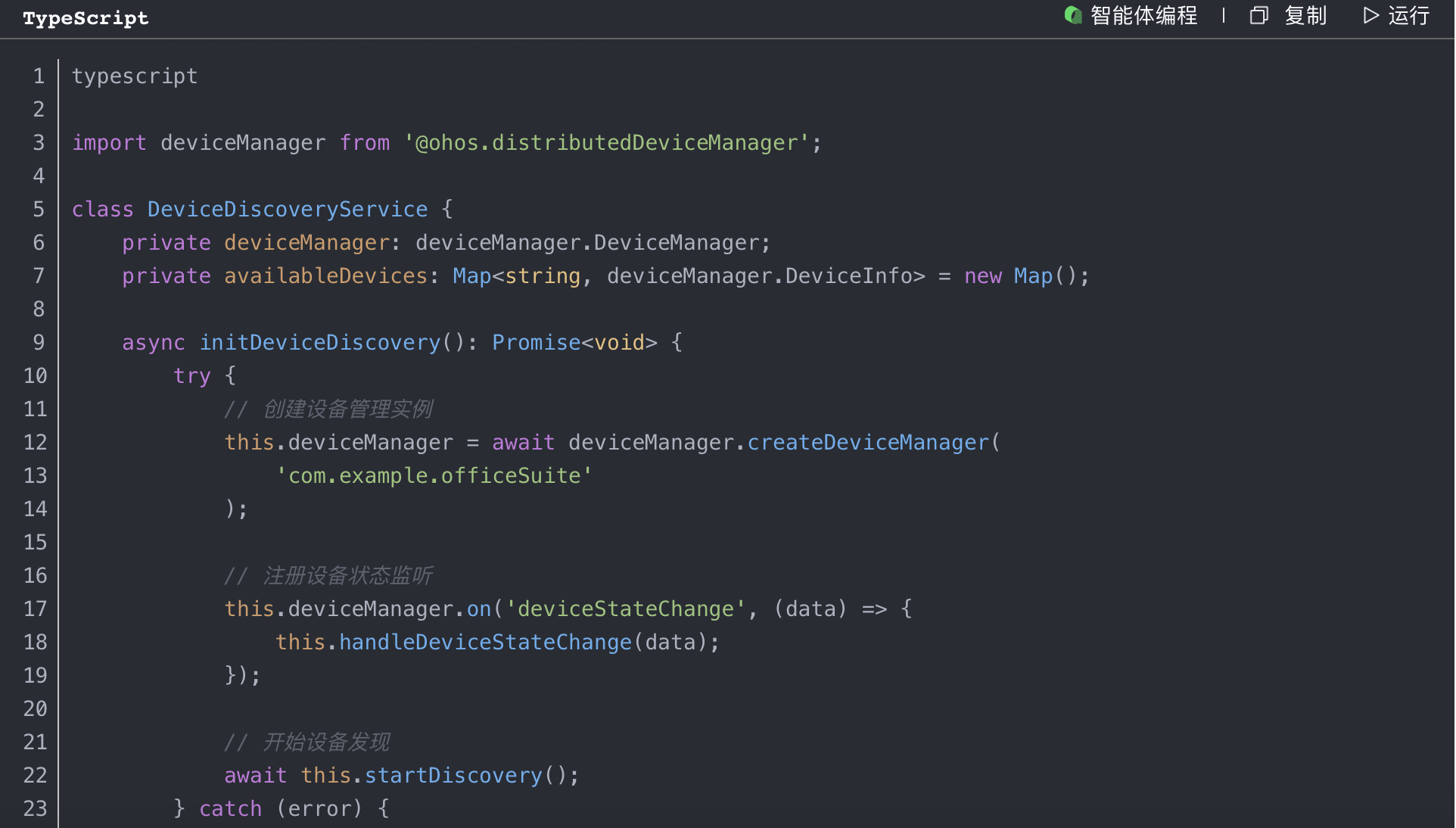Click the initDeviceDiscovery method name

click(319, 343)
